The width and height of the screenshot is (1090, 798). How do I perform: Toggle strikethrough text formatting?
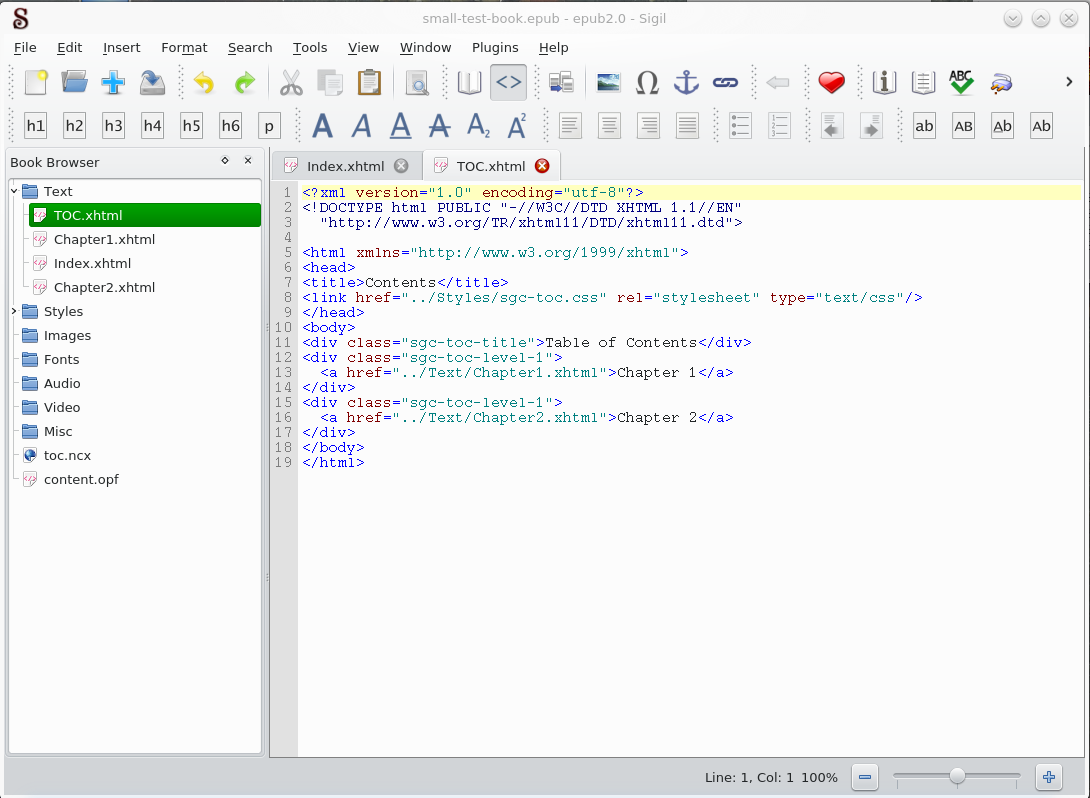tap(439, 126)
